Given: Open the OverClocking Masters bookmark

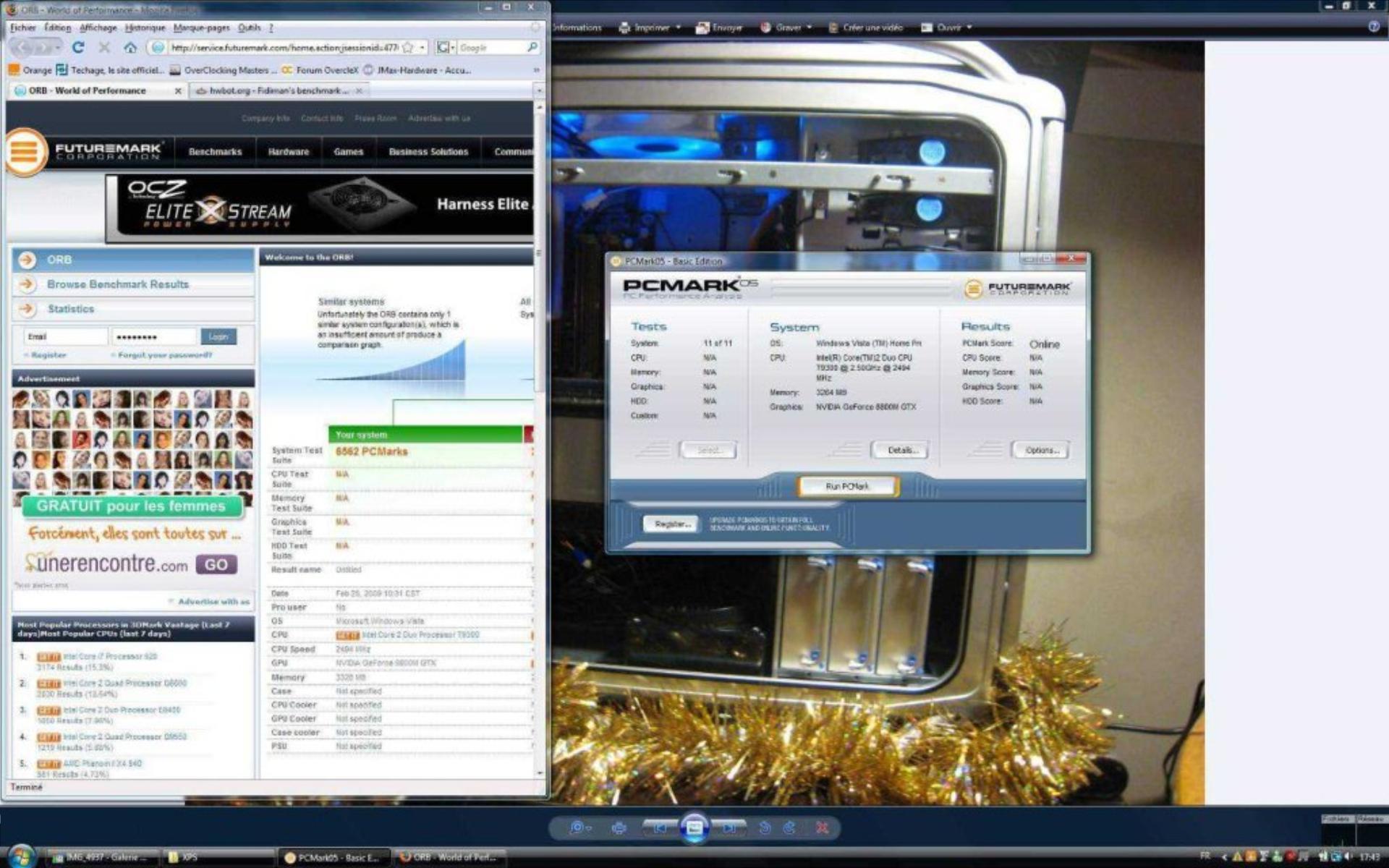Looking at the screenshot, I should tap(223, 70).
